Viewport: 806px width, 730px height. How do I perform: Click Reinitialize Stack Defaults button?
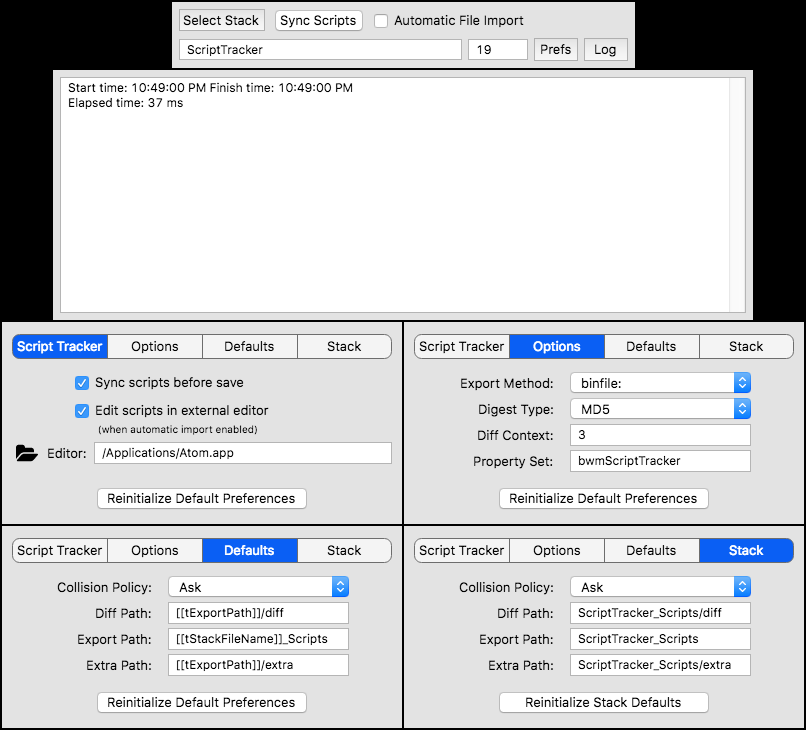[603, 703]
